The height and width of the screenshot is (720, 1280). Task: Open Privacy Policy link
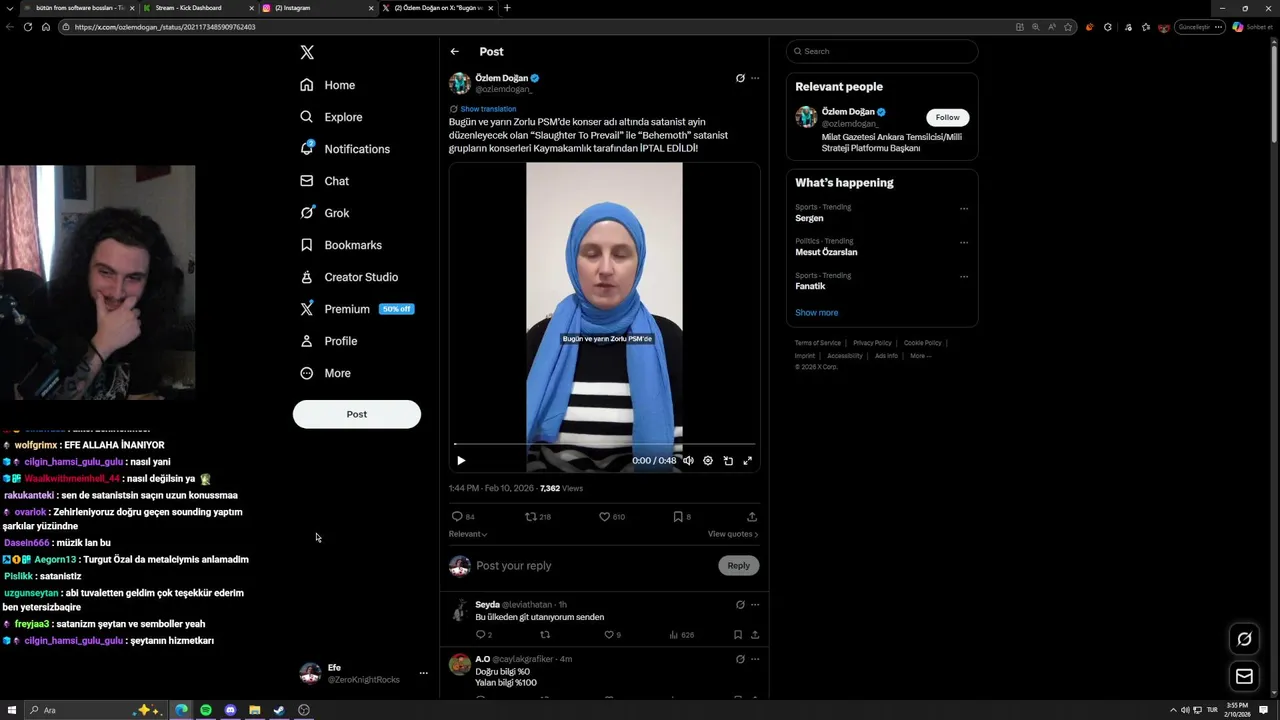pos(872,343)
